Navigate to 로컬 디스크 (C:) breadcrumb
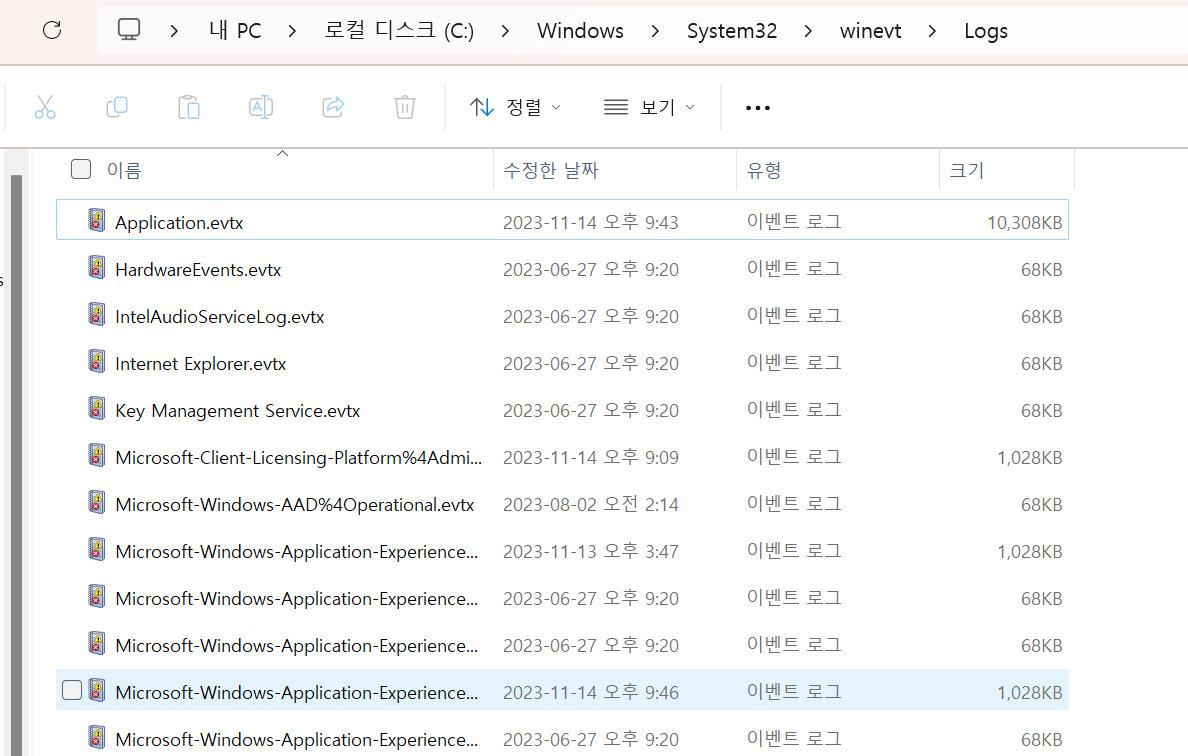Screen dimensions: 1188x756 pyautogui.click(x=399, y=31)
